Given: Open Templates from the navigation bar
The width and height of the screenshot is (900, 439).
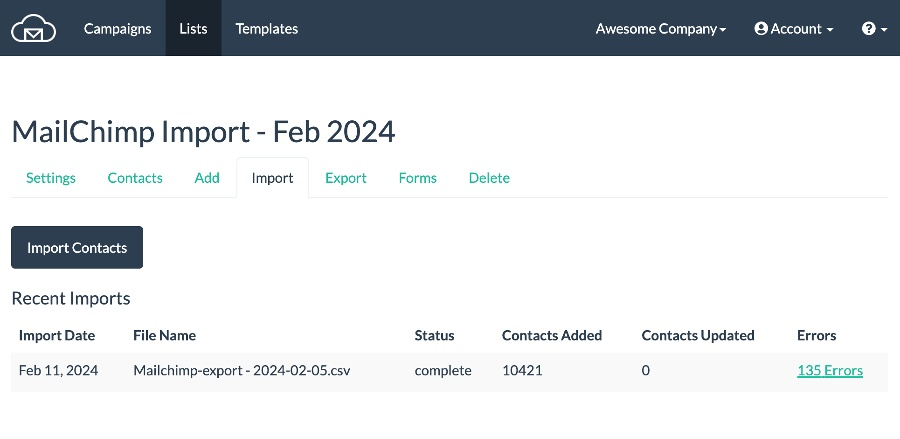Looking at the screenshot, I should click(x=266, y=29).
